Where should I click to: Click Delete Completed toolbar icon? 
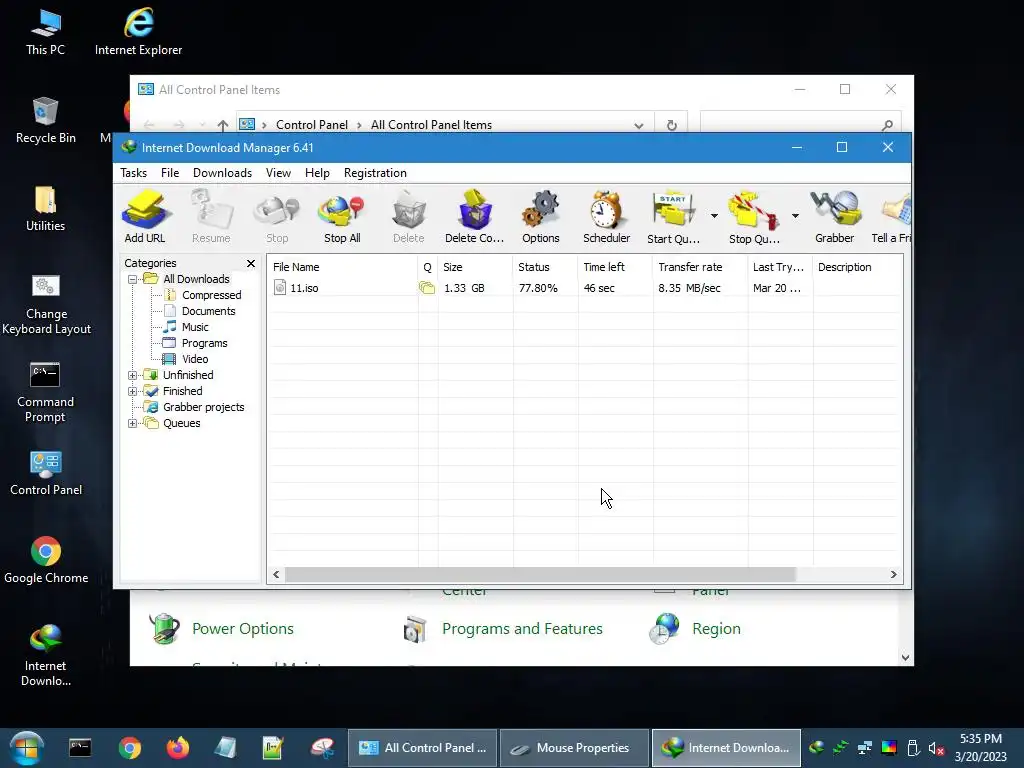coord(475,217)
